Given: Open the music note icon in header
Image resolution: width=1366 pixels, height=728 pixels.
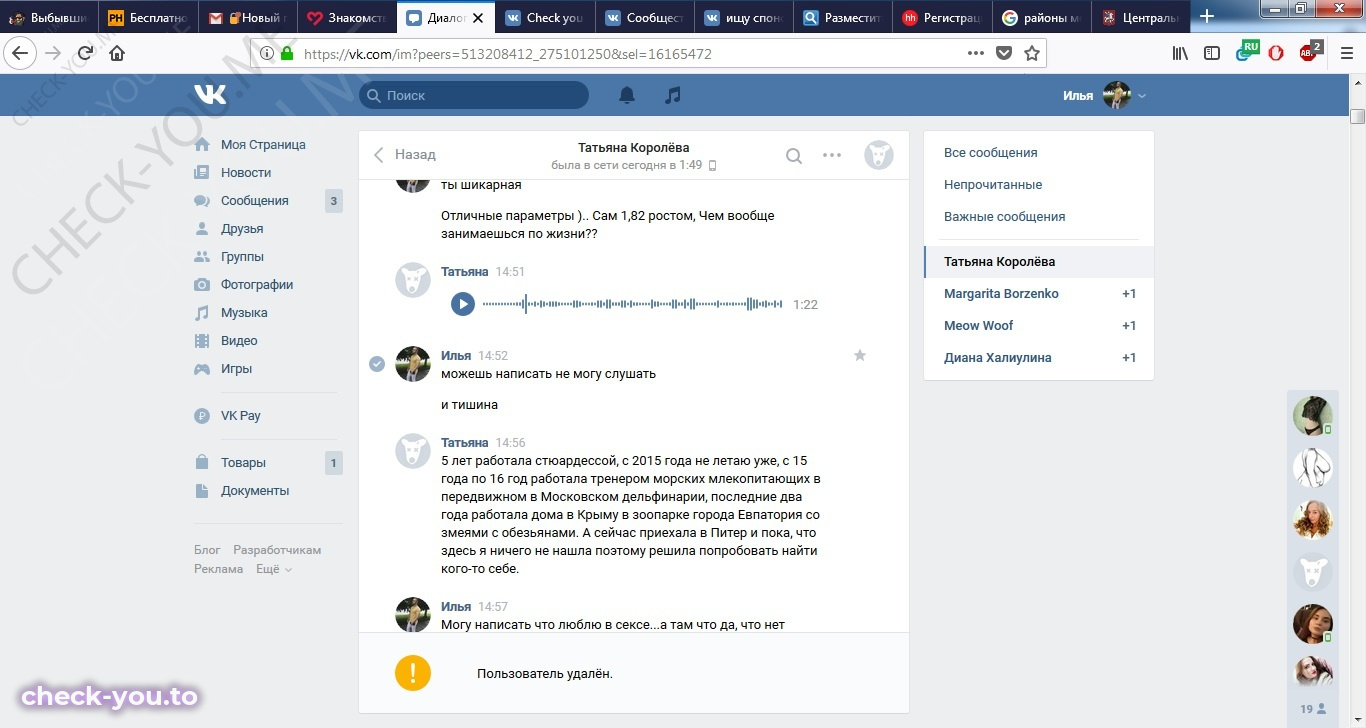Looking at the screenshot, I should click(673, 95).
